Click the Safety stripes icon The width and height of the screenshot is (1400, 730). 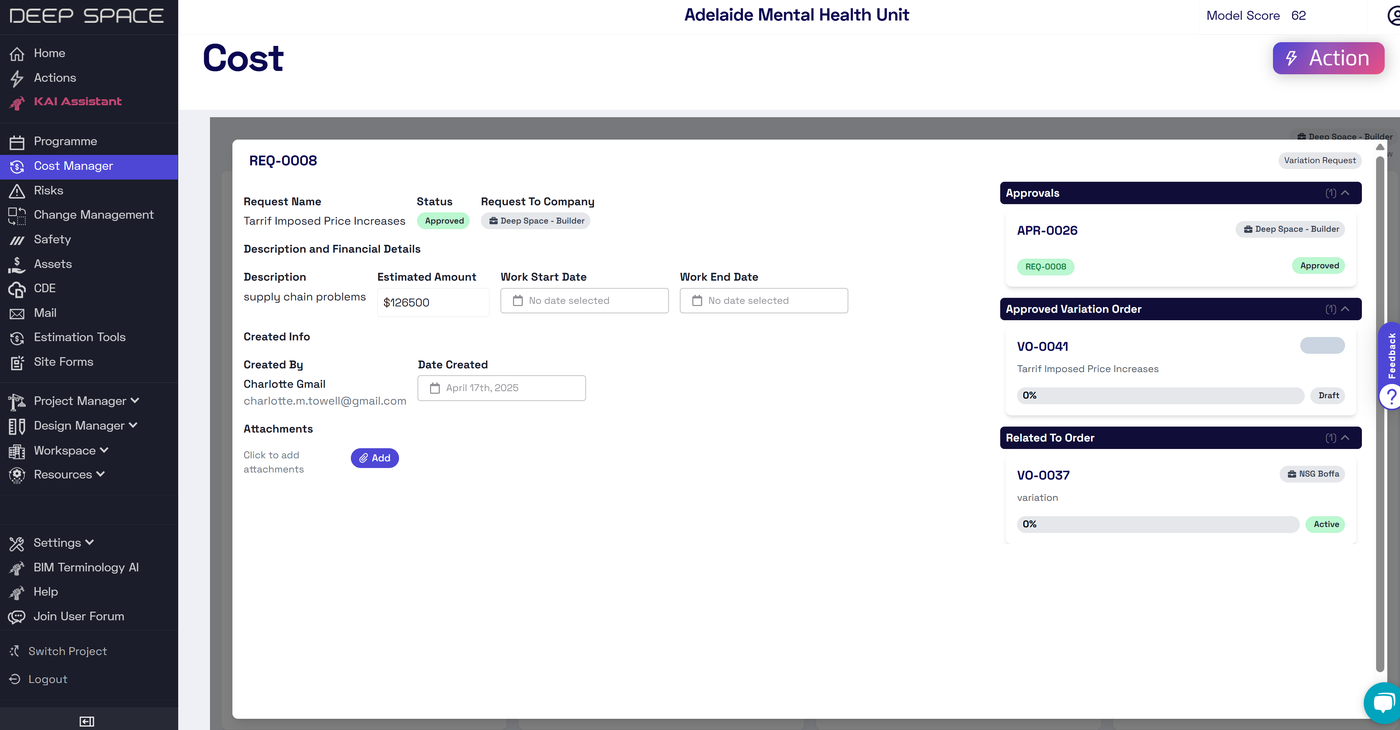(17, 240)
